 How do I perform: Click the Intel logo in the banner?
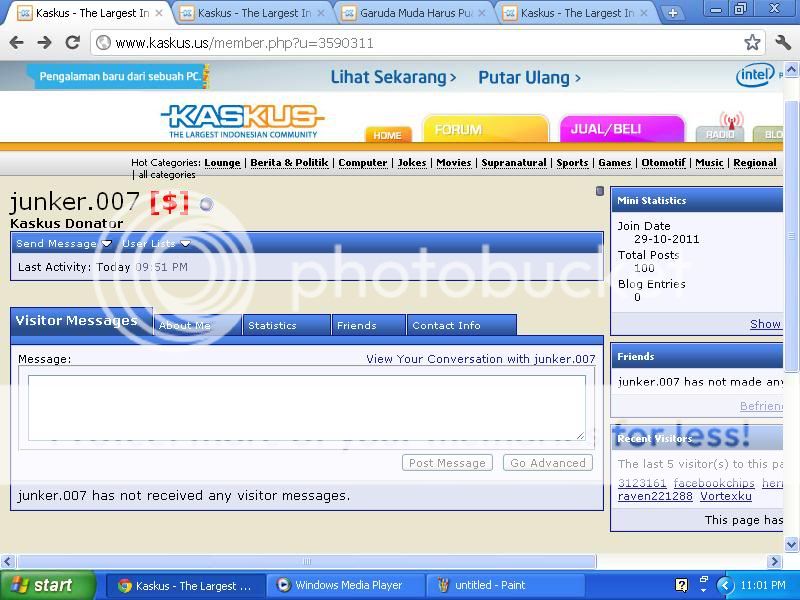click(755, 76)
